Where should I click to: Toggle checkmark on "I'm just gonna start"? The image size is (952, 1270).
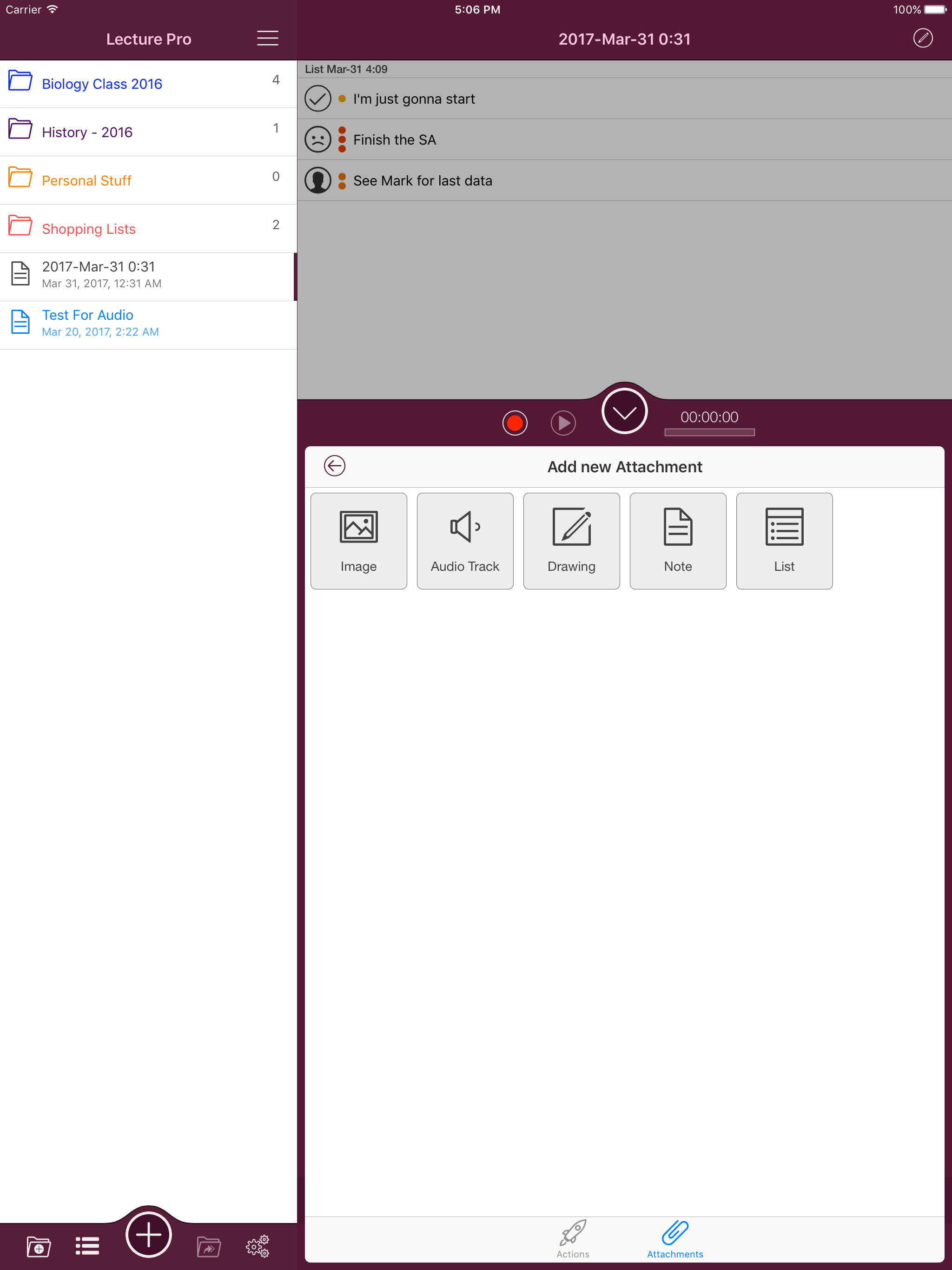point(317,99)
